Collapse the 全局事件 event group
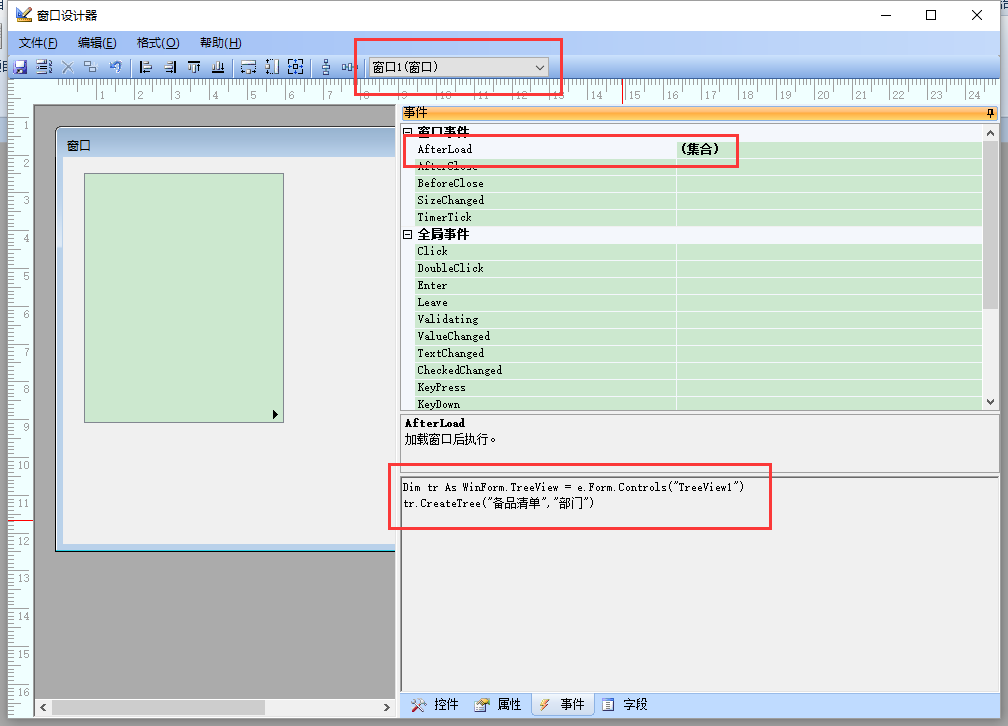The width and height of the screenshot is (1008, 726). pos(408,235)
